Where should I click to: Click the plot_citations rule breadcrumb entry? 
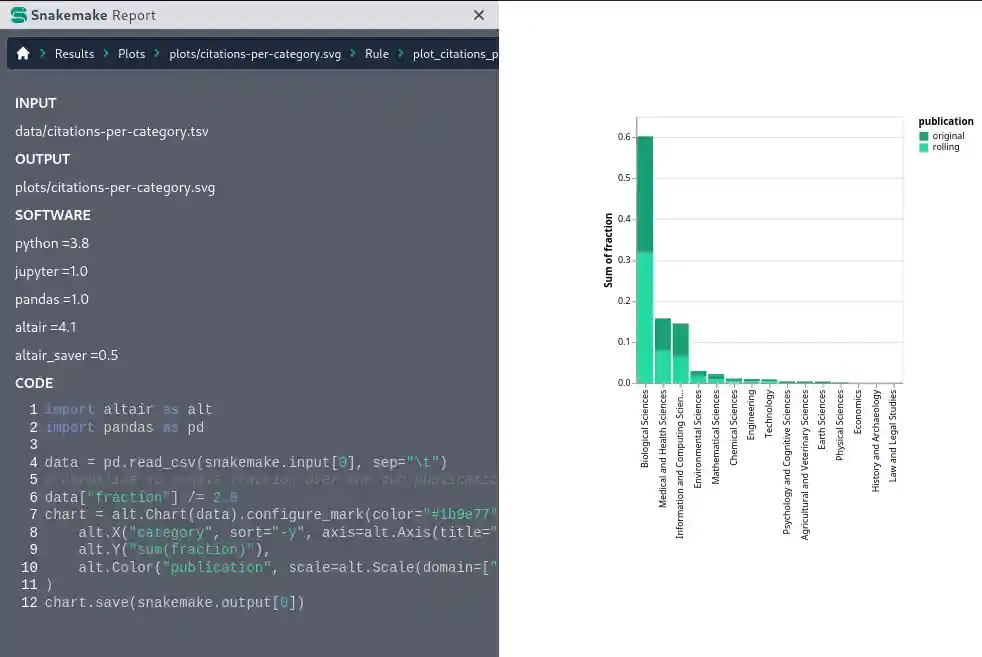click(455, 54)
